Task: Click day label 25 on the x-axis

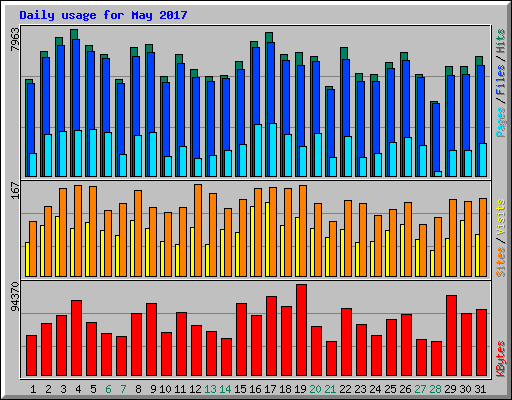Action: 390,389
